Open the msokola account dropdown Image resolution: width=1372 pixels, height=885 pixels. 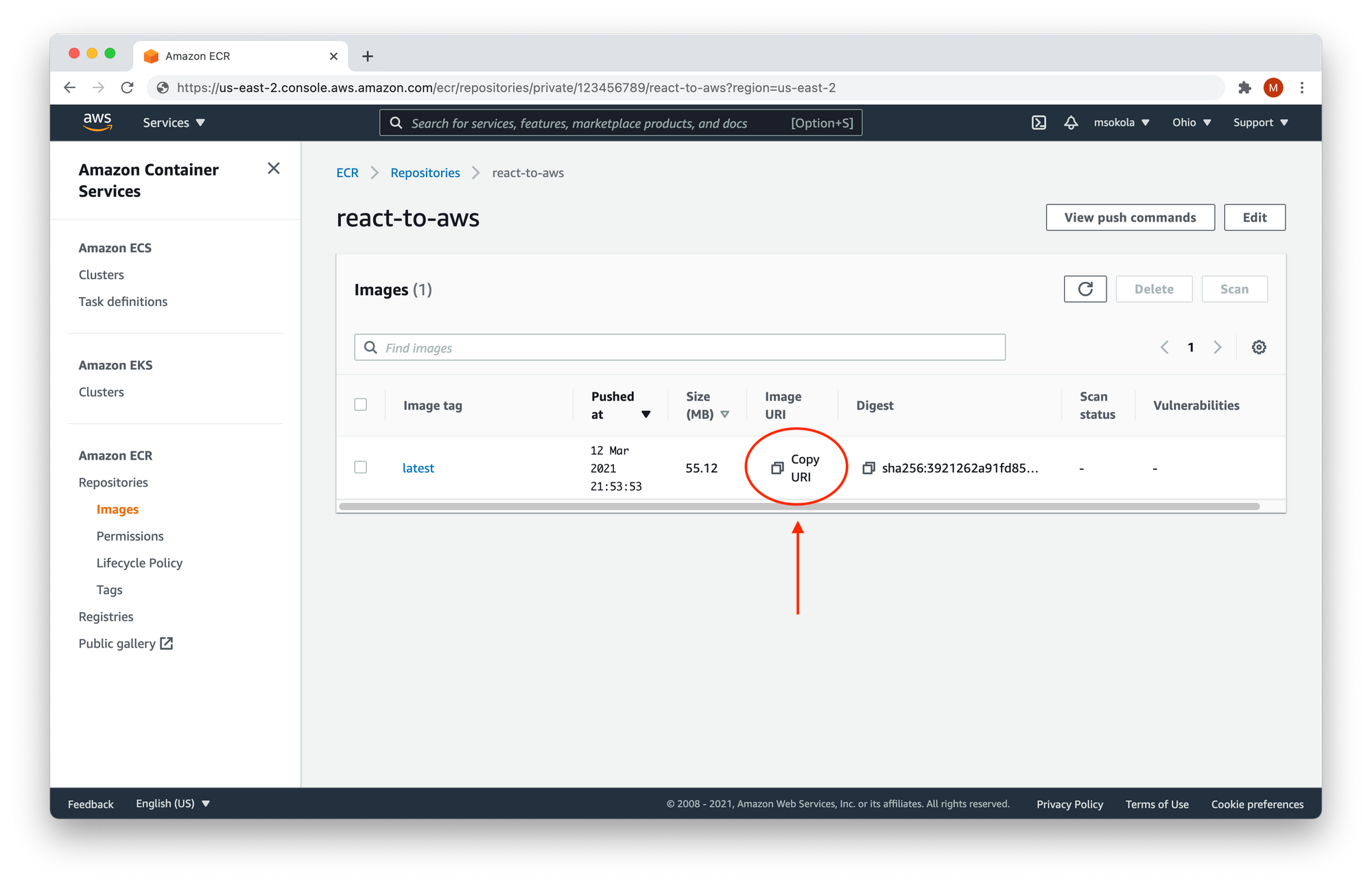1122,122
